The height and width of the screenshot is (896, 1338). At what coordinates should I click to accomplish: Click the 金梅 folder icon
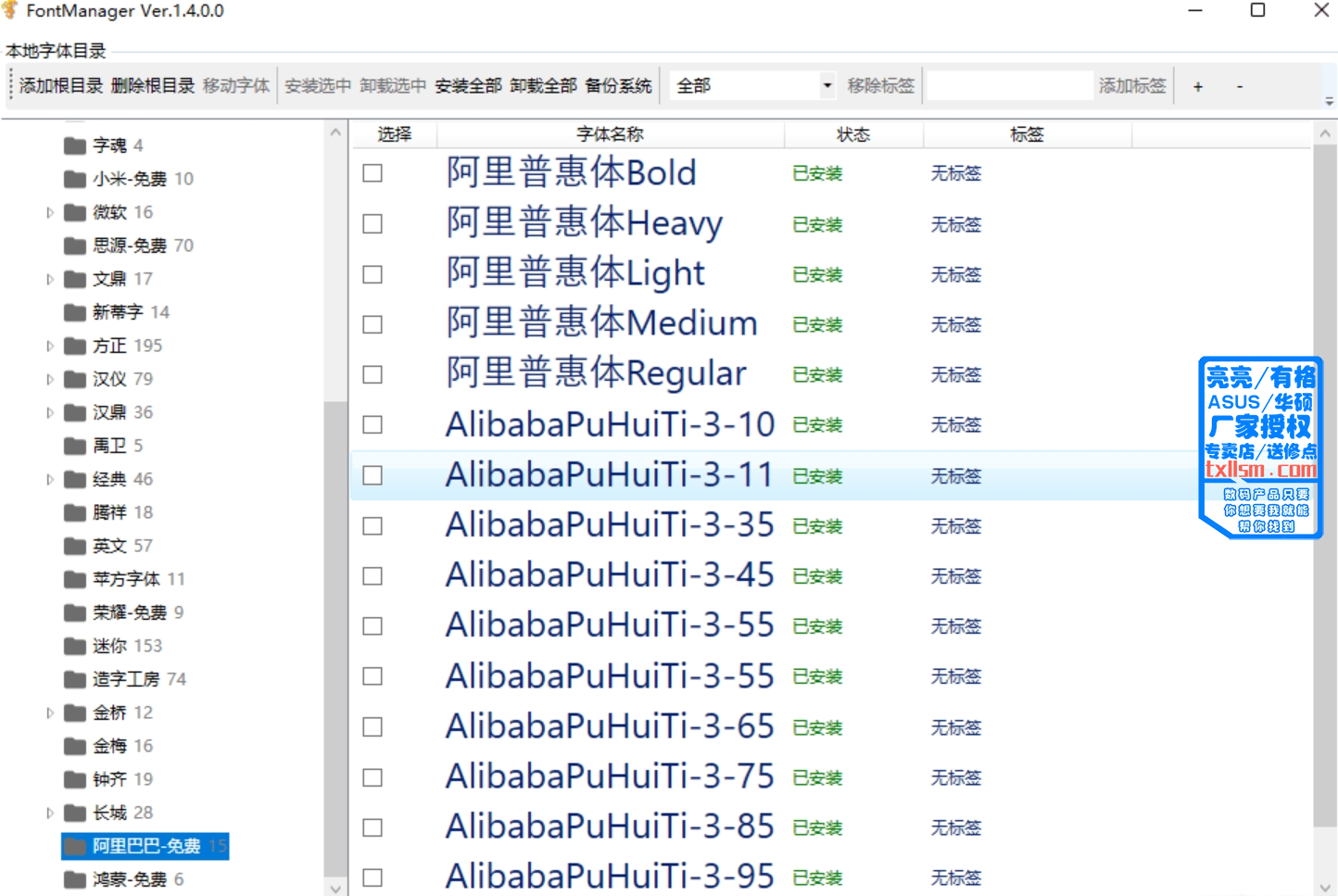[75, 746]
